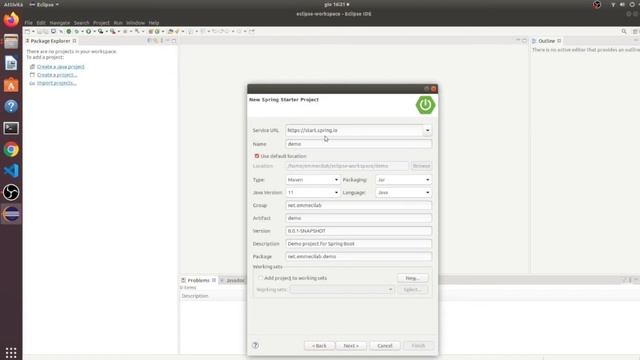640x360 pixels.
Task: Open the Language dropdown showing Java
Action: [x=403, y=192]
